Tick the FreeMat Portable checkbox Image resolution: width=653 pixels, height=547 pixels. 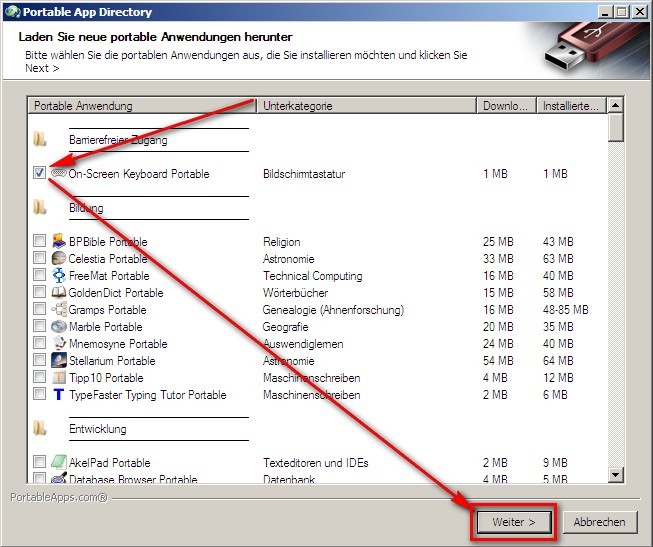(40, 275)
